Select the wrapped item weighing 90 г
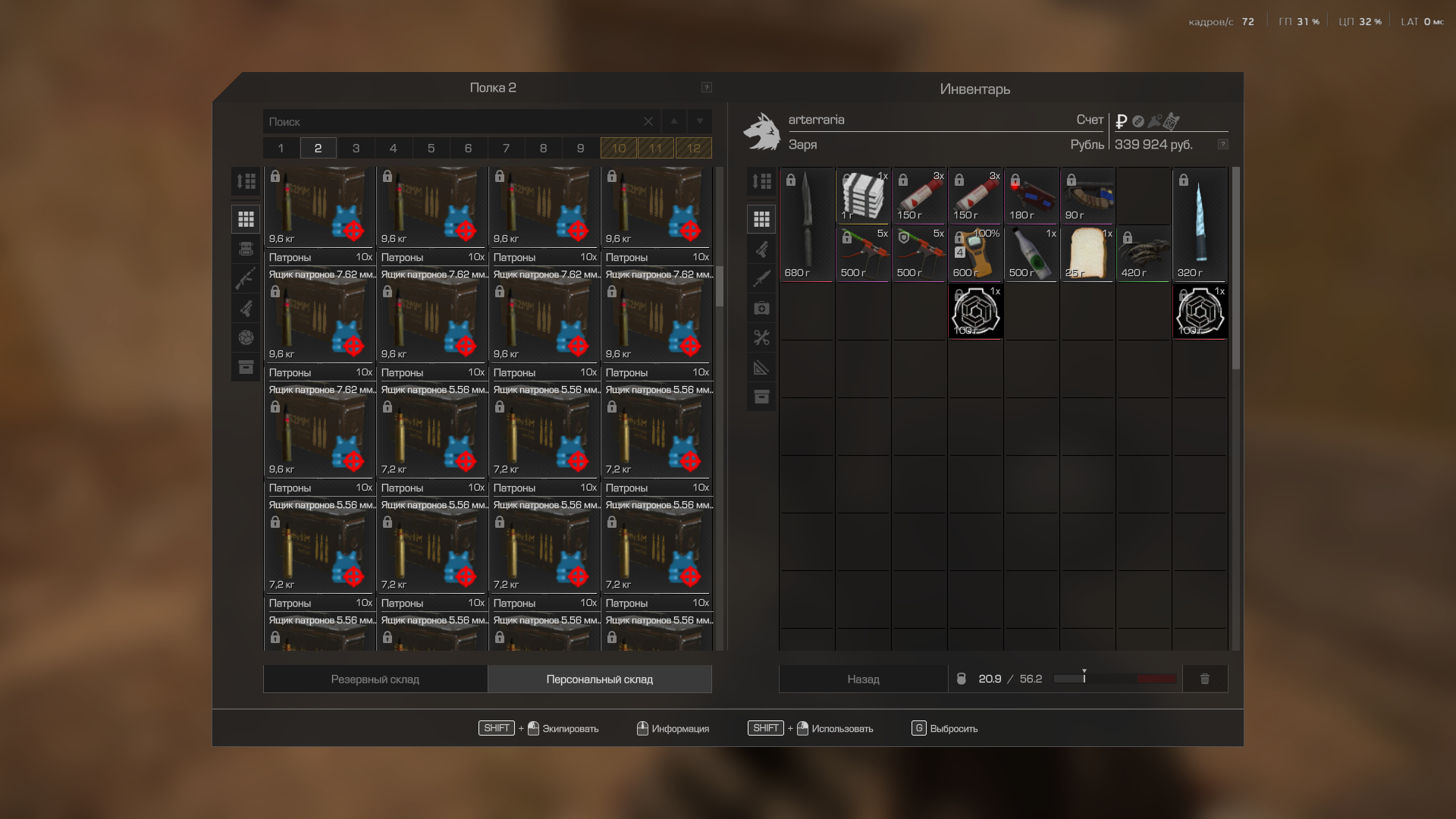Image resolution: width=1456 pixels, height=819 pixels. pyautogui.click(x=1087, y=196)
